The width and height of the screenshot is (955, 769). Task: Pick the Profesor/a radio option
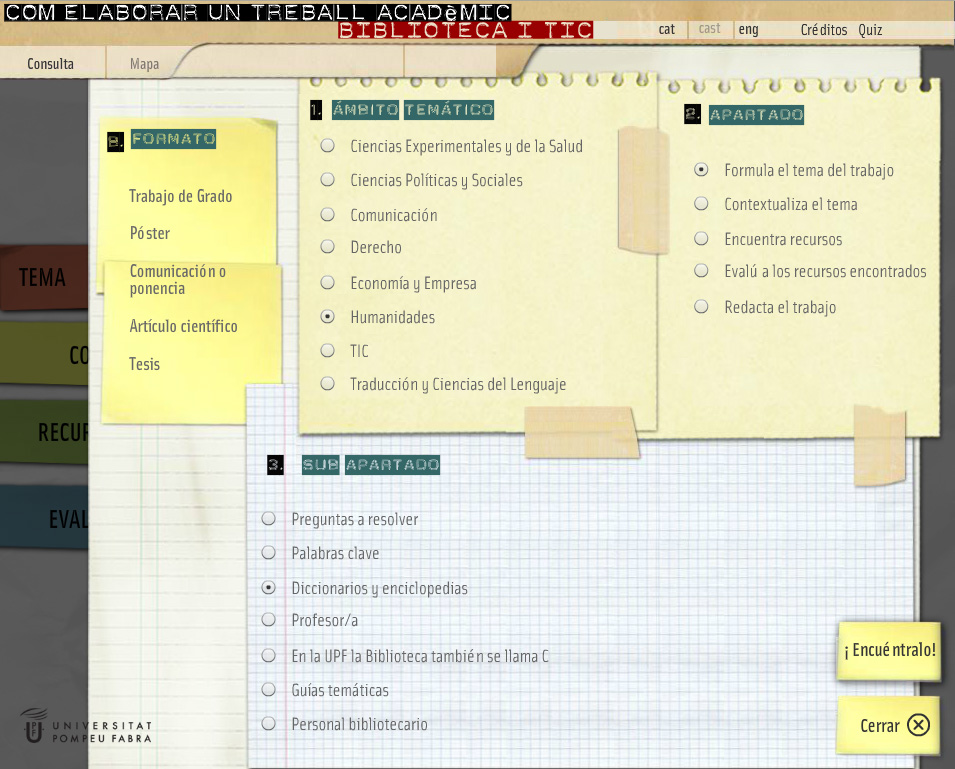pyautogui.click(x=269, y=620)
